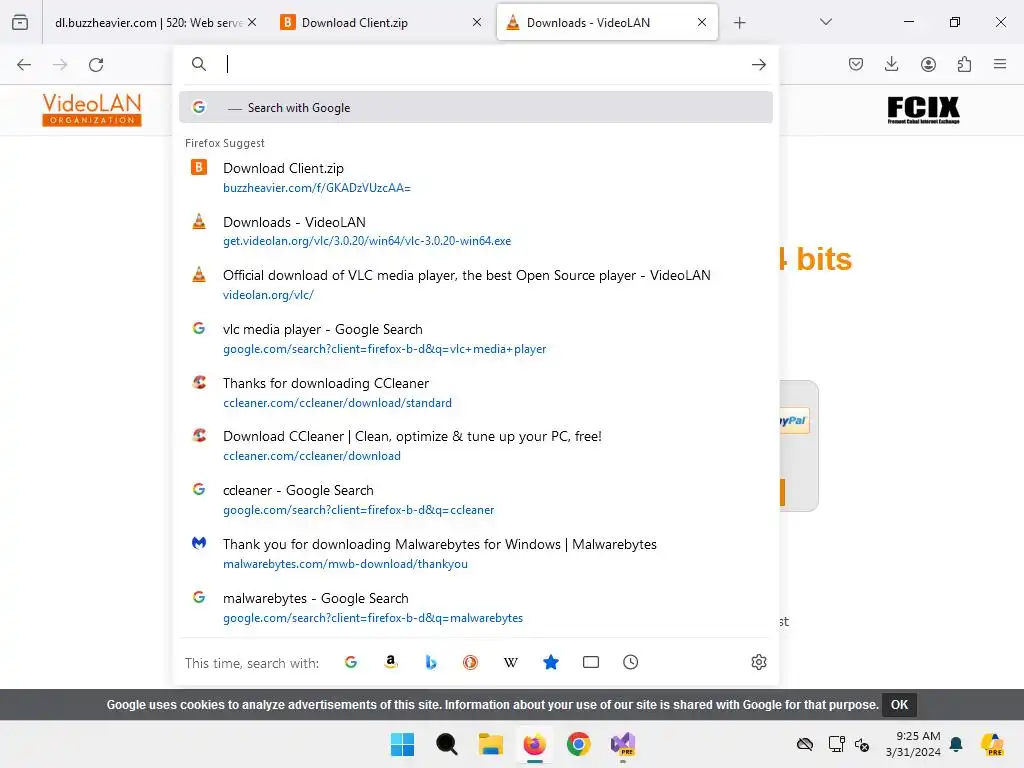The width and height of the screenshot is (1024, 768).
Task: Search this time with Bing icon
Action: (430, 662)
